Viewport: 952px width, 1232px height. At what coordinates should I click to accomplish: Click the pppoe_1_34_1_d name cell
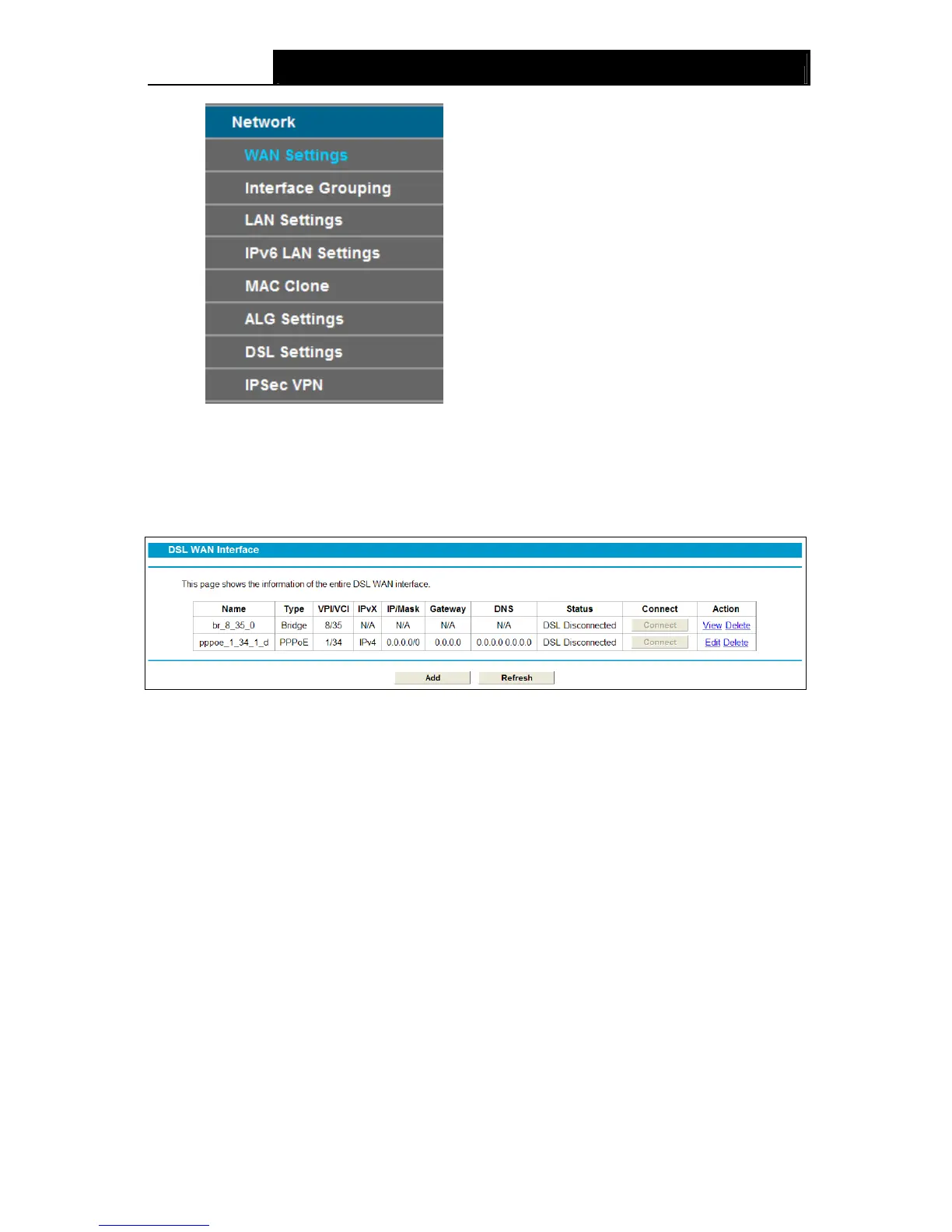pyautogui.click(x=234, y=642)
